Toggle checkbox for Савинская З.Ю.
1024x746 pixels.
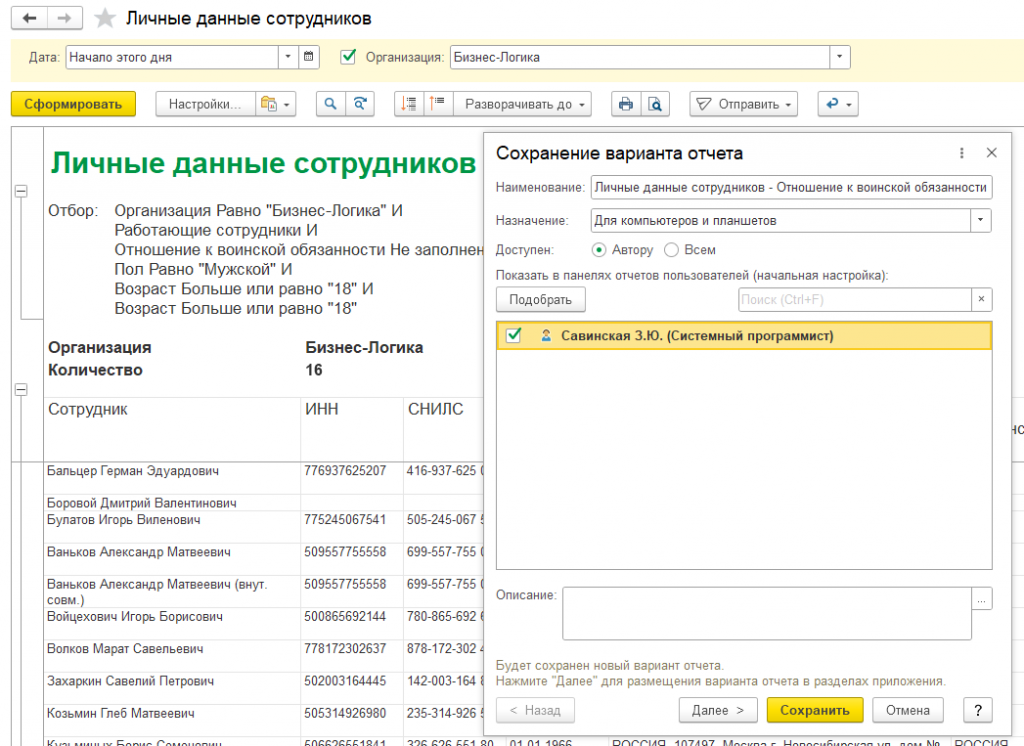pyautogui.click(x=513, y=336)
